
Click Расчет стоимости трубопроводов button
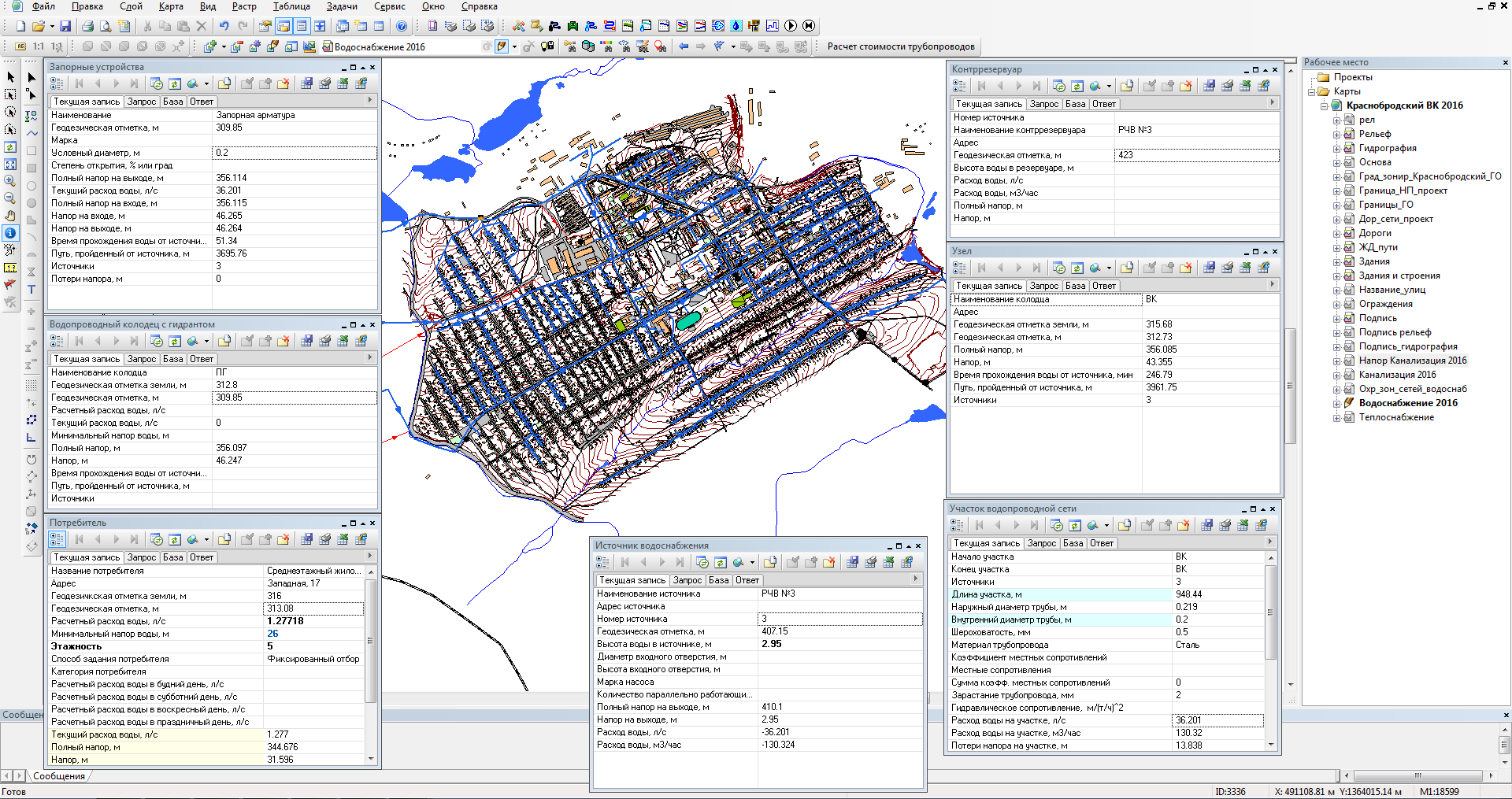pos(900,46)
